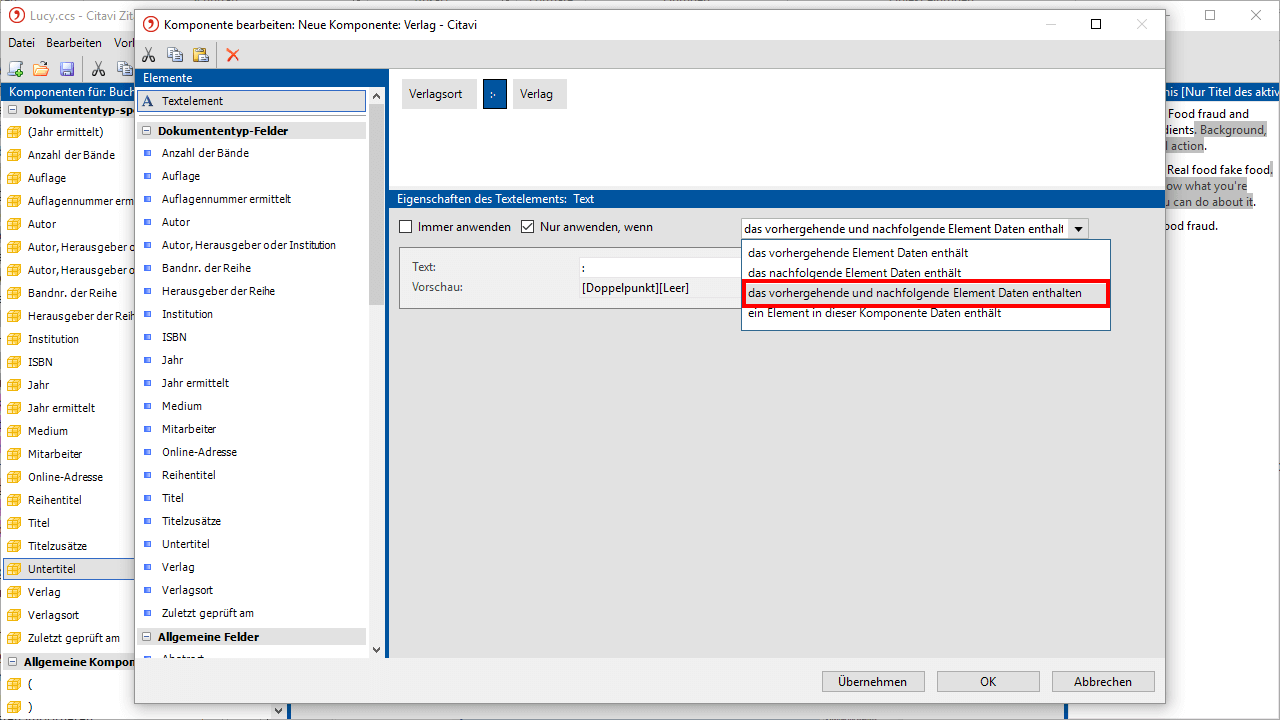Open the condition dropdown arrow
The height and width of the screenshot is (720, 1280).
1078,229
